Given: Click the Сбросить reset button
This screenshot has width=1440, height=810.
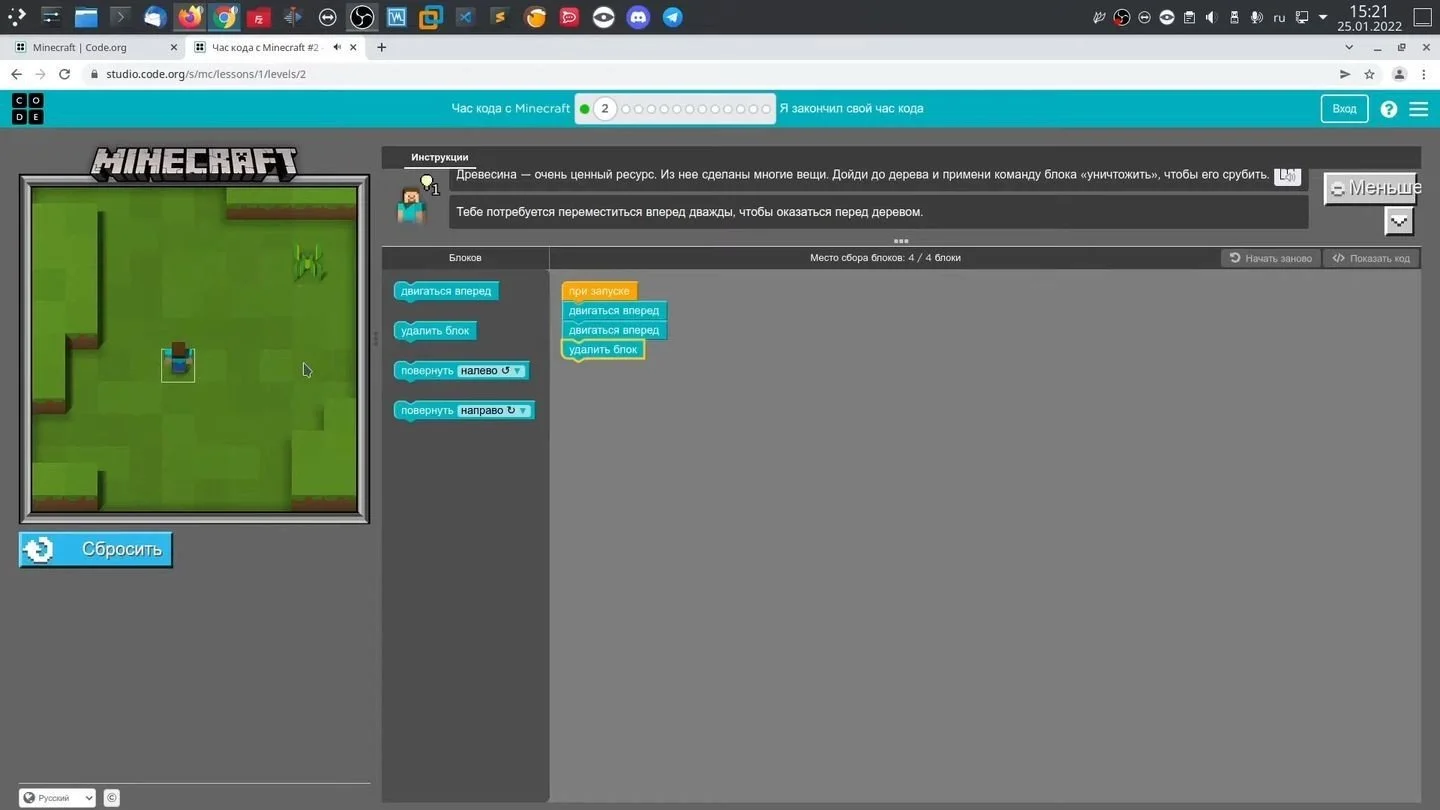Looking at the screenshot, I should (96, 550).
